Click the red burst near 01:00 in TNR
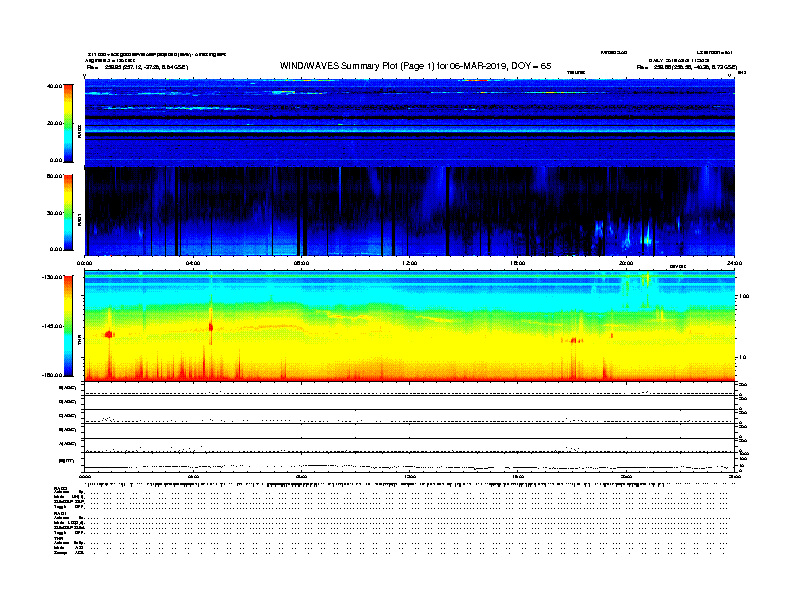The height and width of the screenshot is (612, 792). (x=110, y=334)
